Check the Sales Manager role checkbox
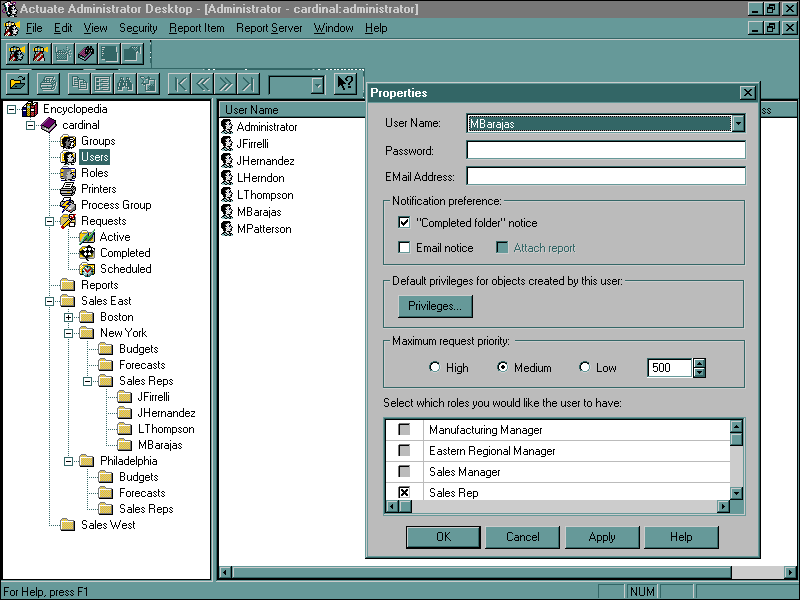The width and height of the screenshot is (800, 600). [x=404, y=471]
